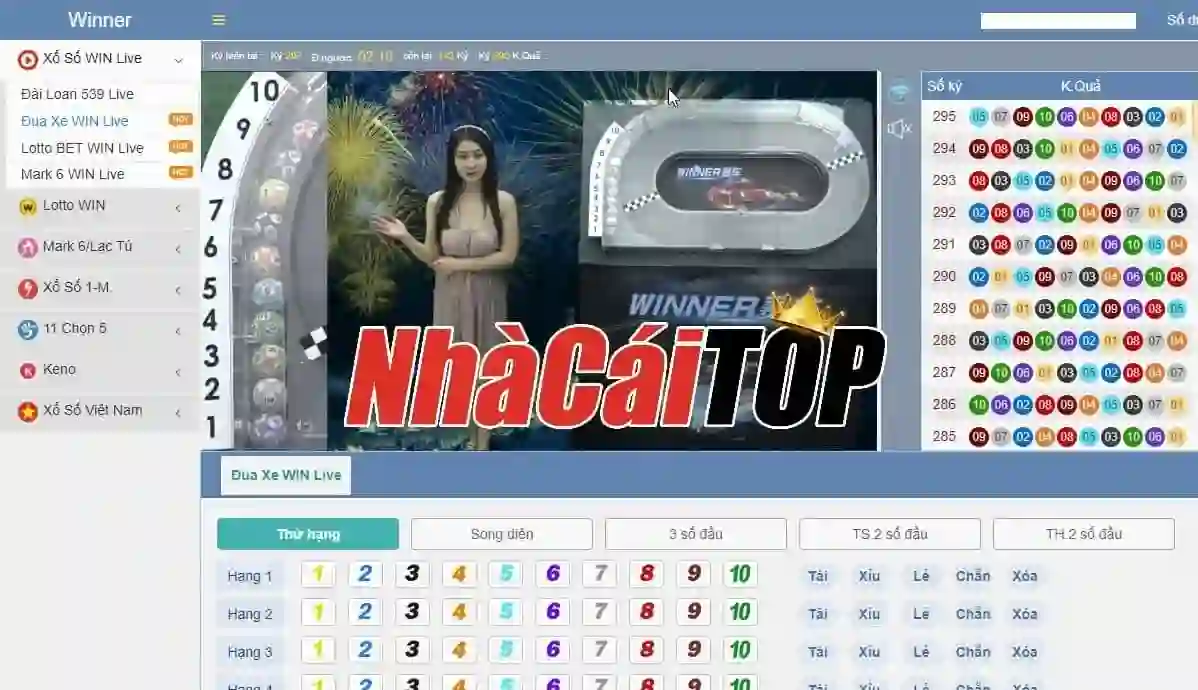
Task: Expand the 11 Chọn 5 arrow
Action: 178,331
